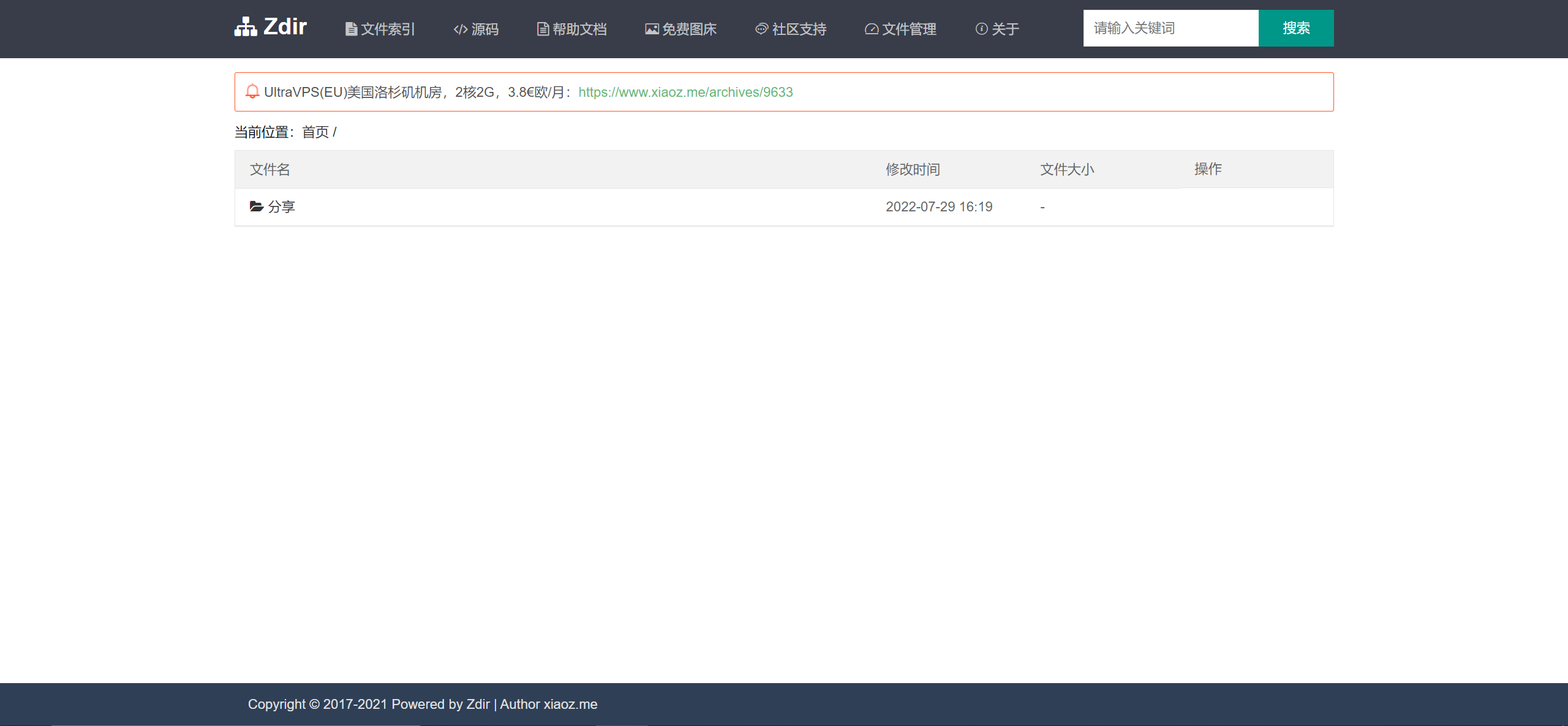This screenshot has width=1568, height=726.
Task: Click the open folder icon for 分享
Action: point(256,206)
